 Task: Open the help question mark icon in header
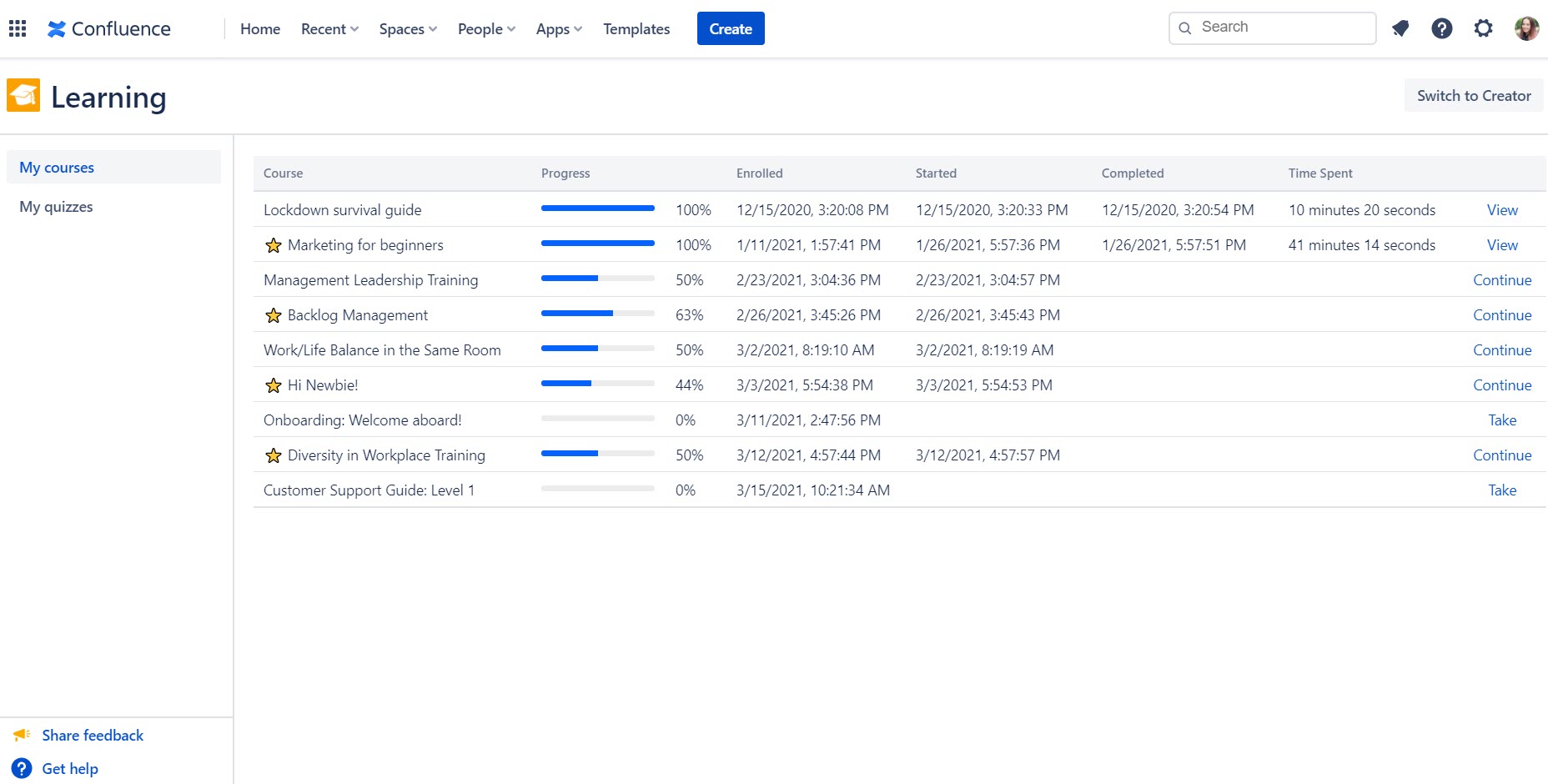tap(1442, 28)
